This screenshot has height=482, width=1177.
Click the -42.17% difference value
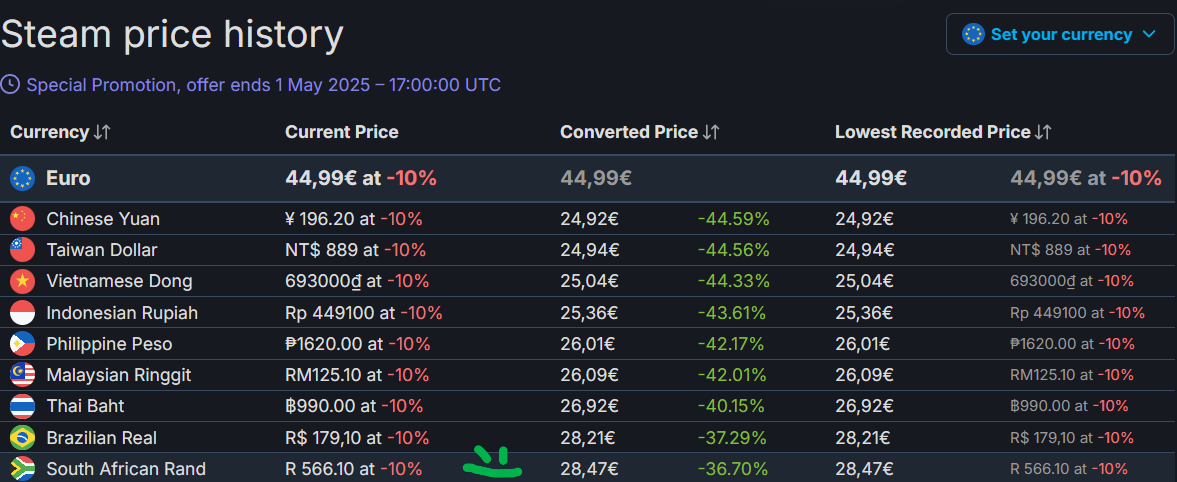coord(730,345)
